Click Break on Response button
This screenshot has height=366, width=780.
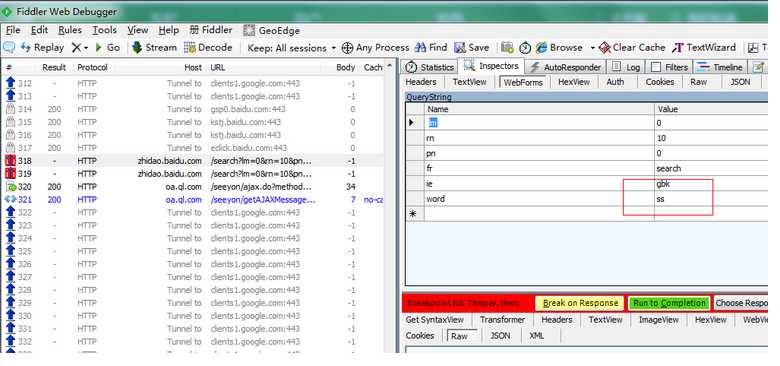pos(580,303)
